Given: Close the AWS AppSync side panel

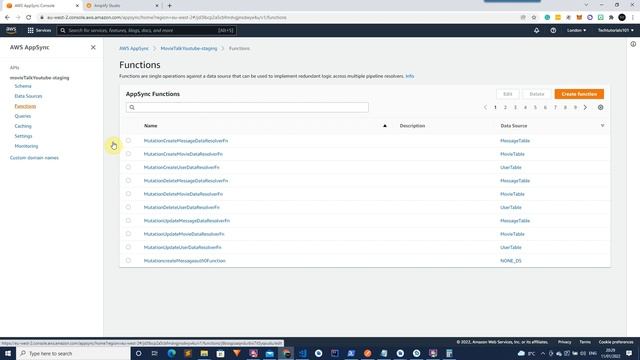Looking at the screenshot, I should pyautogui.click(x=93, y=47).
